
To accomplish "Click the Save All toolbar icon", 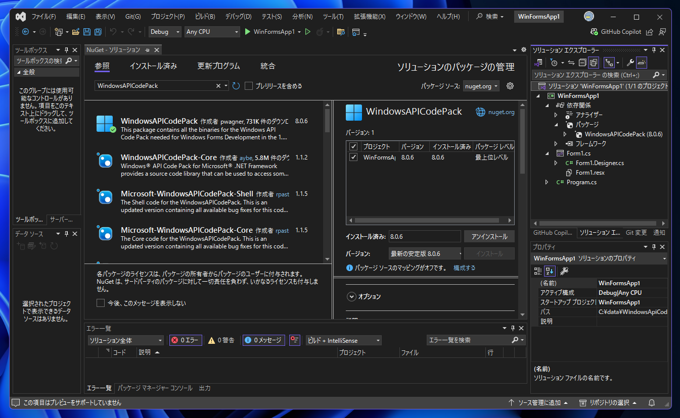I will point(98,32).
